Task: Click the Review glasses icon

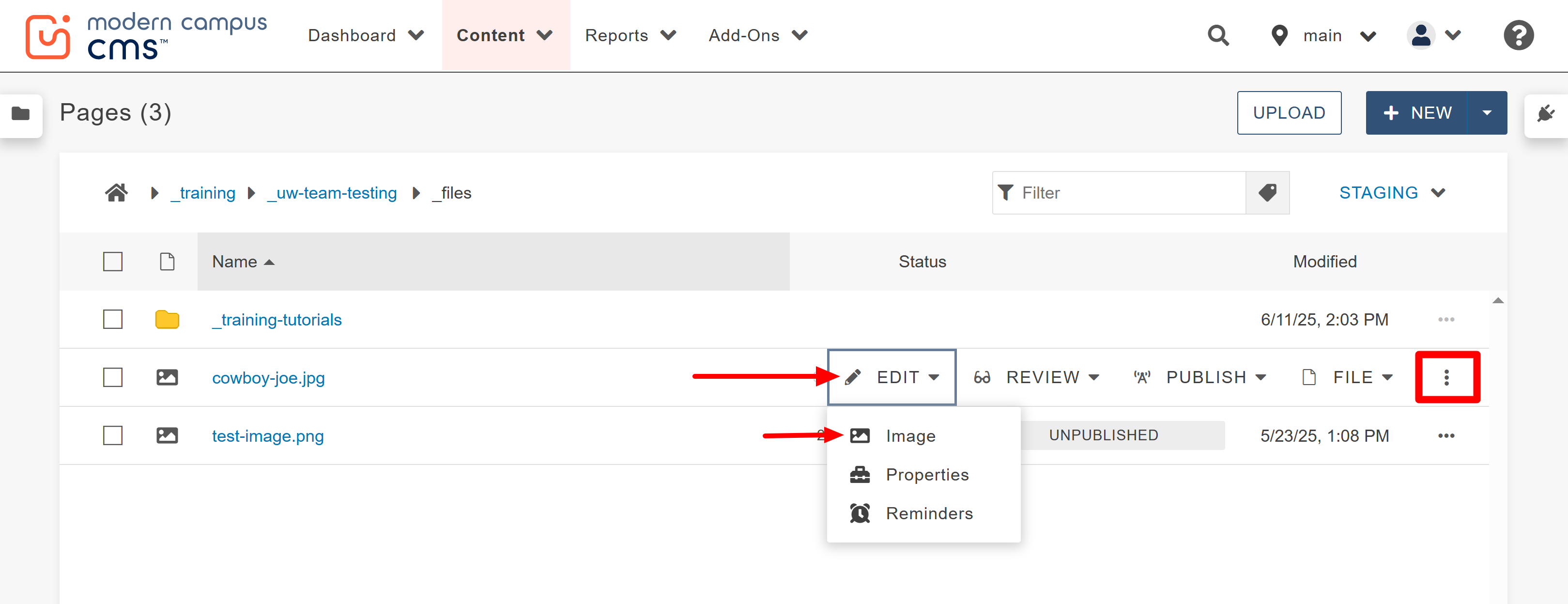Action: (x=982, y=377)
